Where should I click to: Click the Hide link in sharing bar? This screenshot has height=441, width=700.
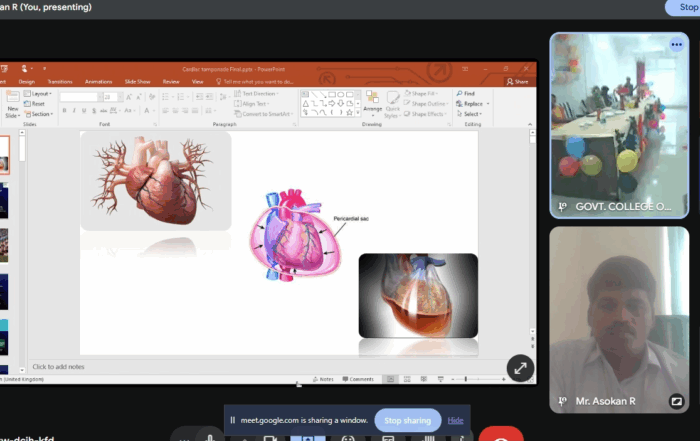(455, 420)
